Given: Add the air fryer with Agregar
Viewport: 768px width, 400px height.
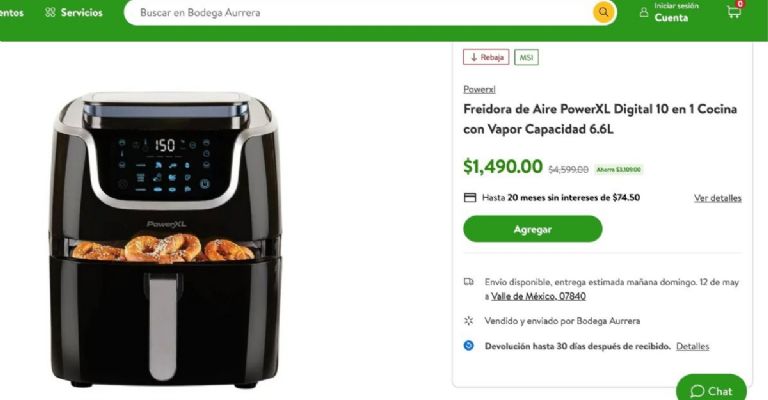Looking at the screenshot, I should pos(533,229).
